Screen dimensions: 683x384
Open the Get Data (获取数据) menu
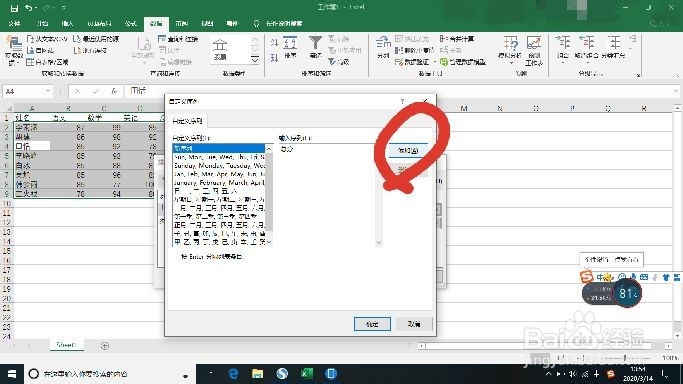(x=14, y=51)
